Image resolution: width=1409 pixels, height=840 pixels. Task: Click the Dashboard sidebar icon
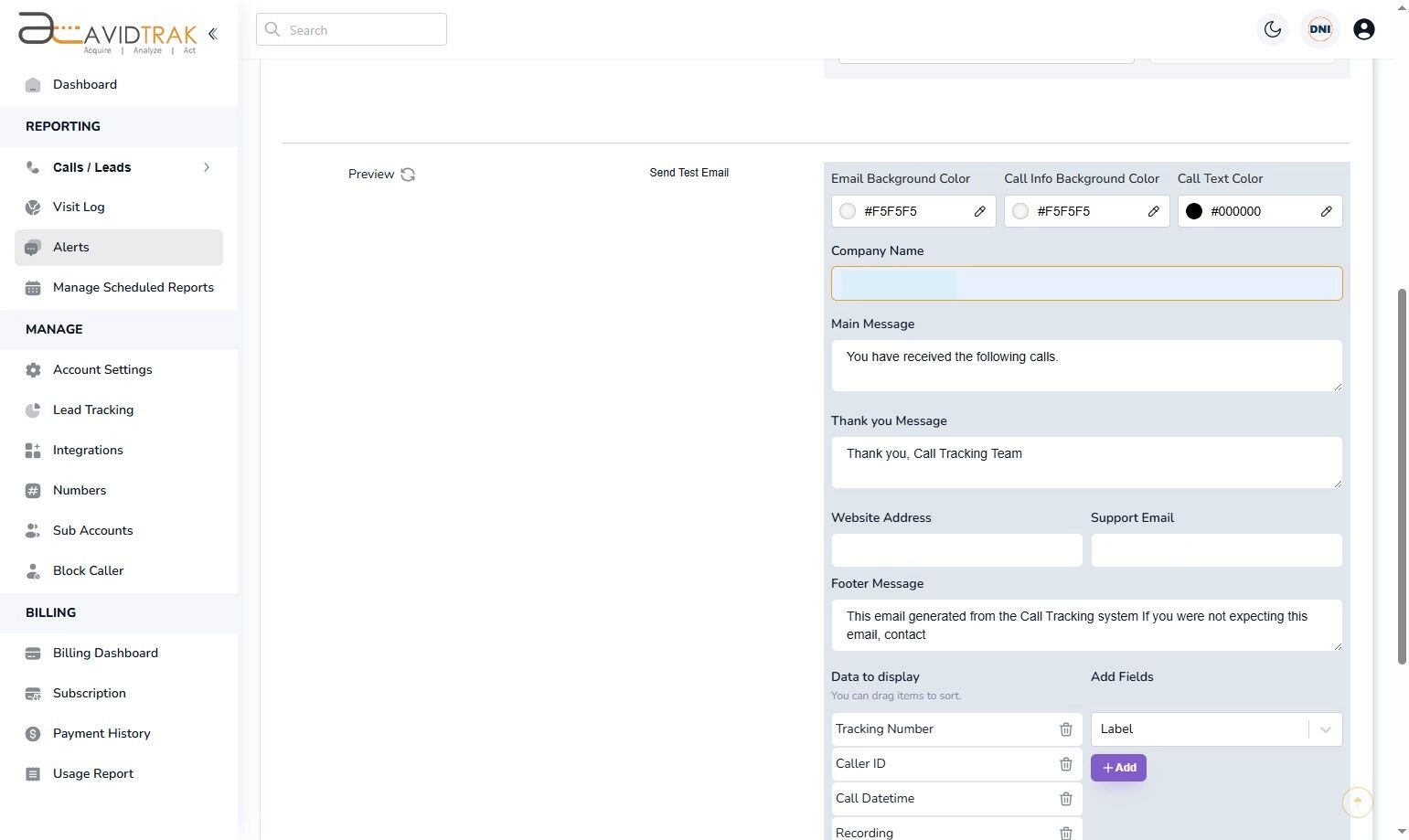coord(33,85)
